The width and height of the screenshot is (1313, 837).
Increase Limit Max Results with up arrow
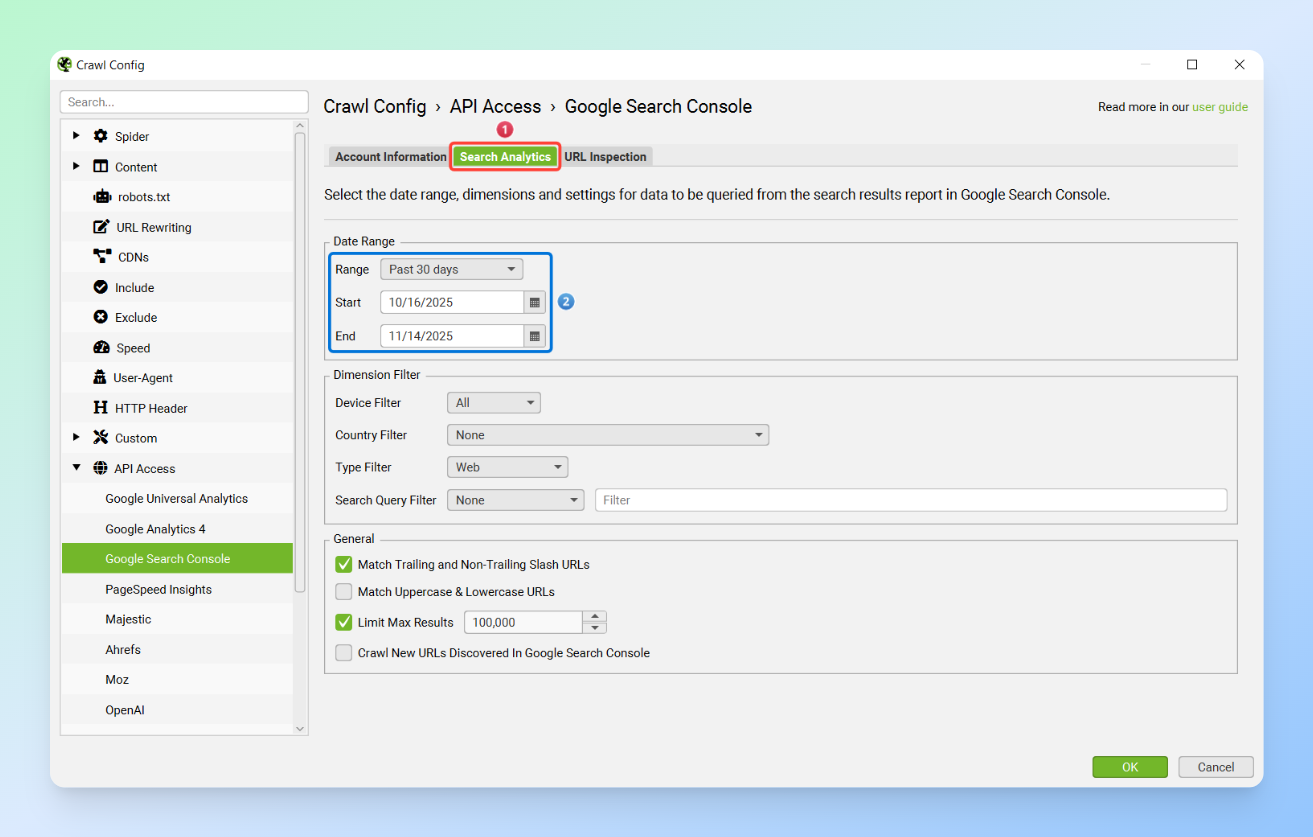595,617
